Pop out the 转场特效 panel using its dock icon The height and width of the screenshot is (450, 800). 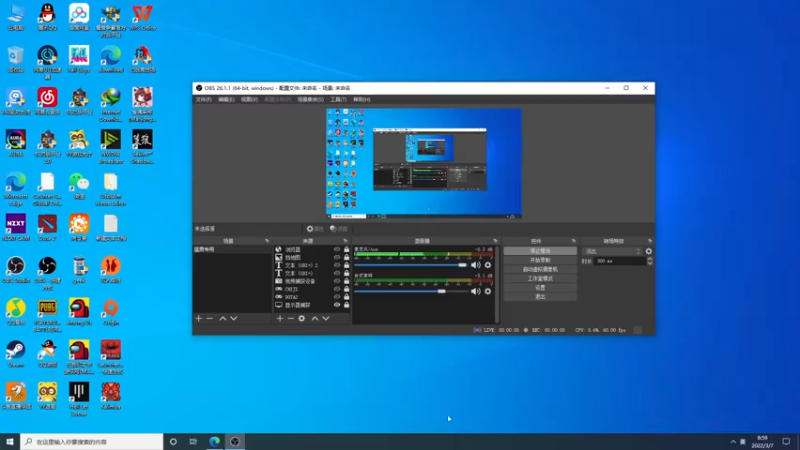(x=649, y=241)
